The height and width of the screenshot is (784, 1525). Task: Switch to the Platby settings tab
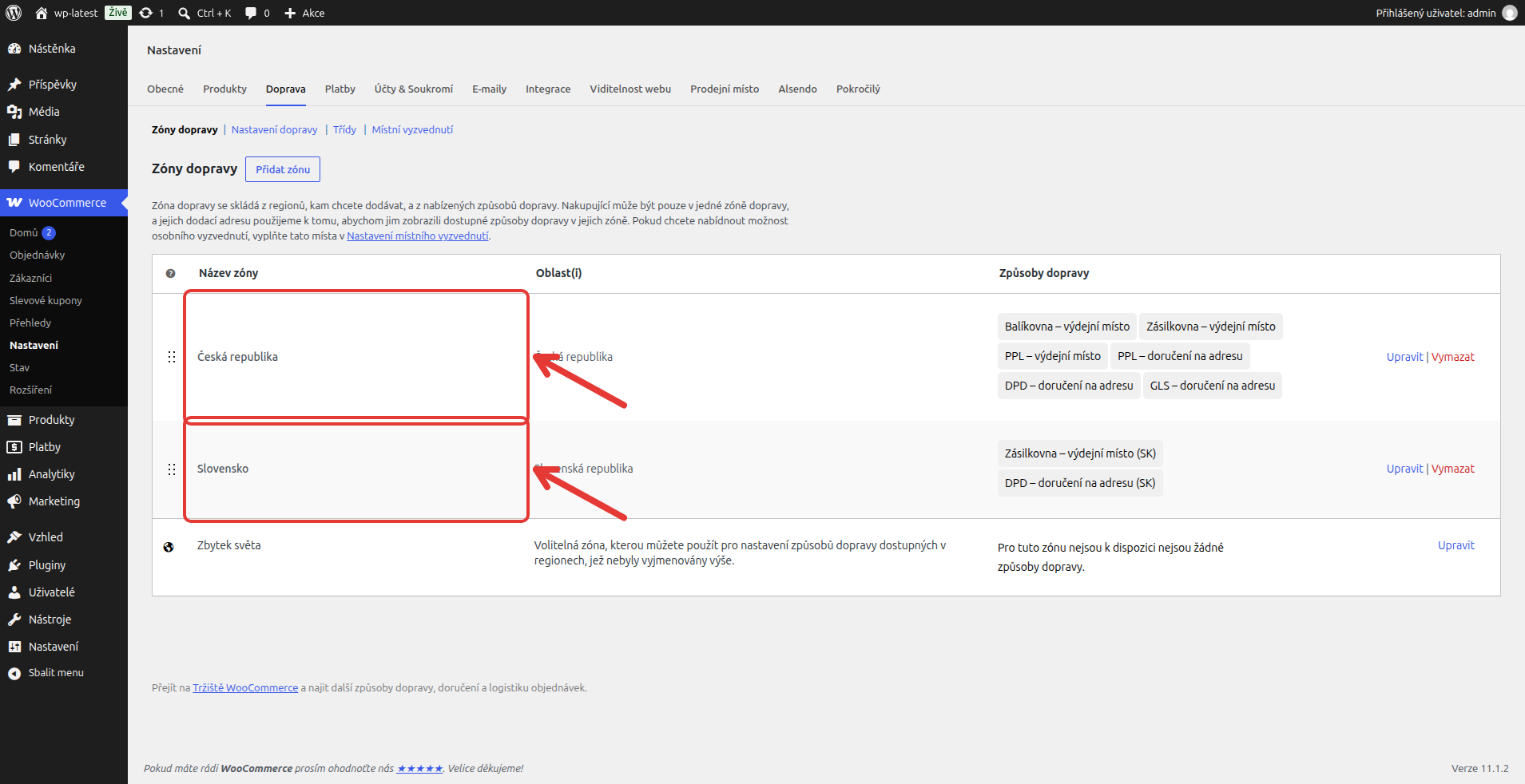click(340, 89)
